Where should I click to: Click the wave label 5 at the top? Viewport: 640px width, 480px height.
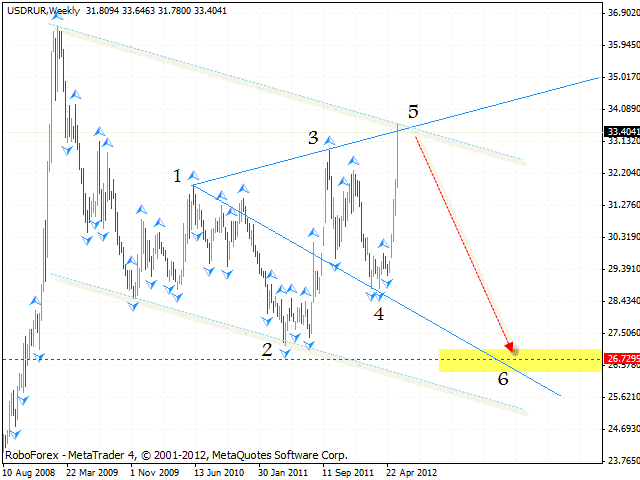[x=413, y=110]
